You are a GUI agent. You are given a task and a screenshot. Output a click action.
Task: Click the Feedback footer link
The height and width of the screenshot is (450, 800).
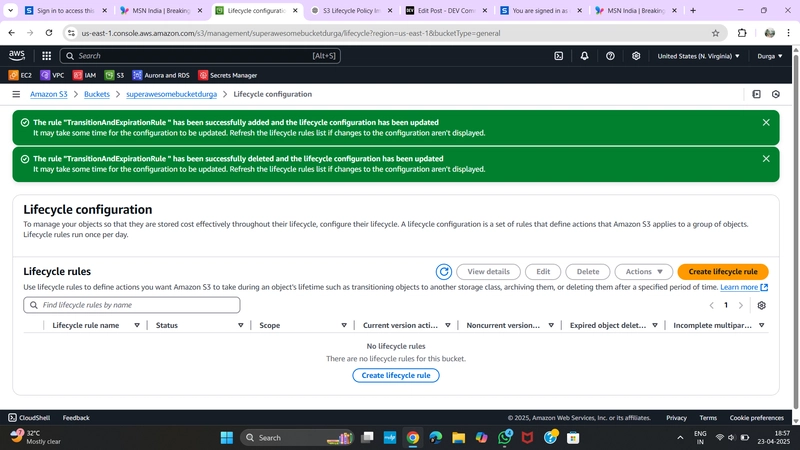(x=76, y=418)
